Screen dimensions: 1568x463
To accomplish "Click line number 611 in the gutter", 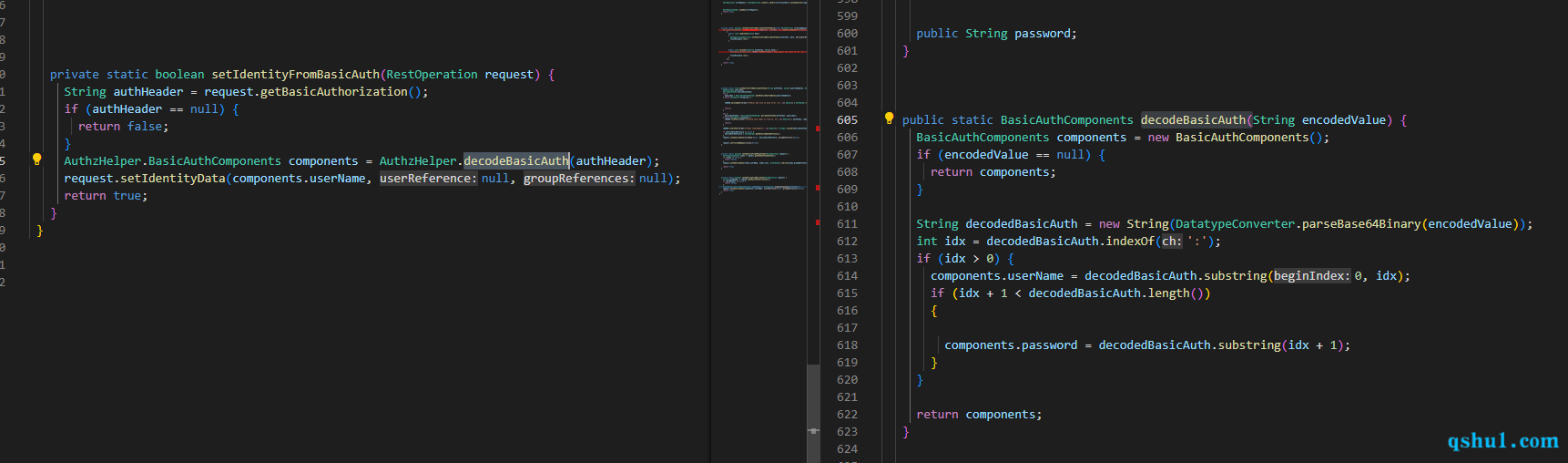I will pos(847,224).
